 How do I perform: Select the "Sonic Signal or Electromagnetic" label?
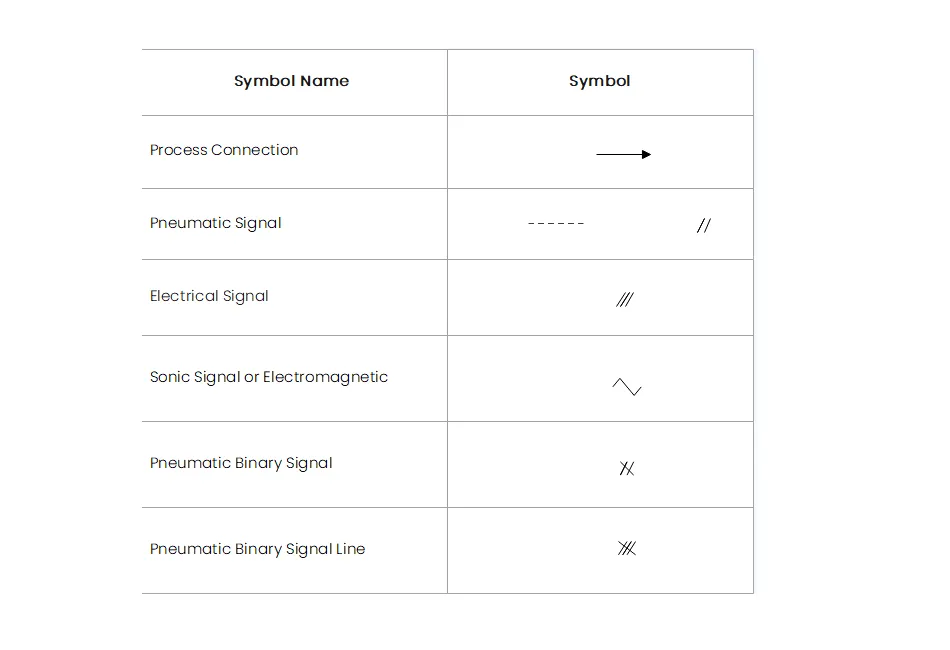pyautogui.click(x=268, y=377)
